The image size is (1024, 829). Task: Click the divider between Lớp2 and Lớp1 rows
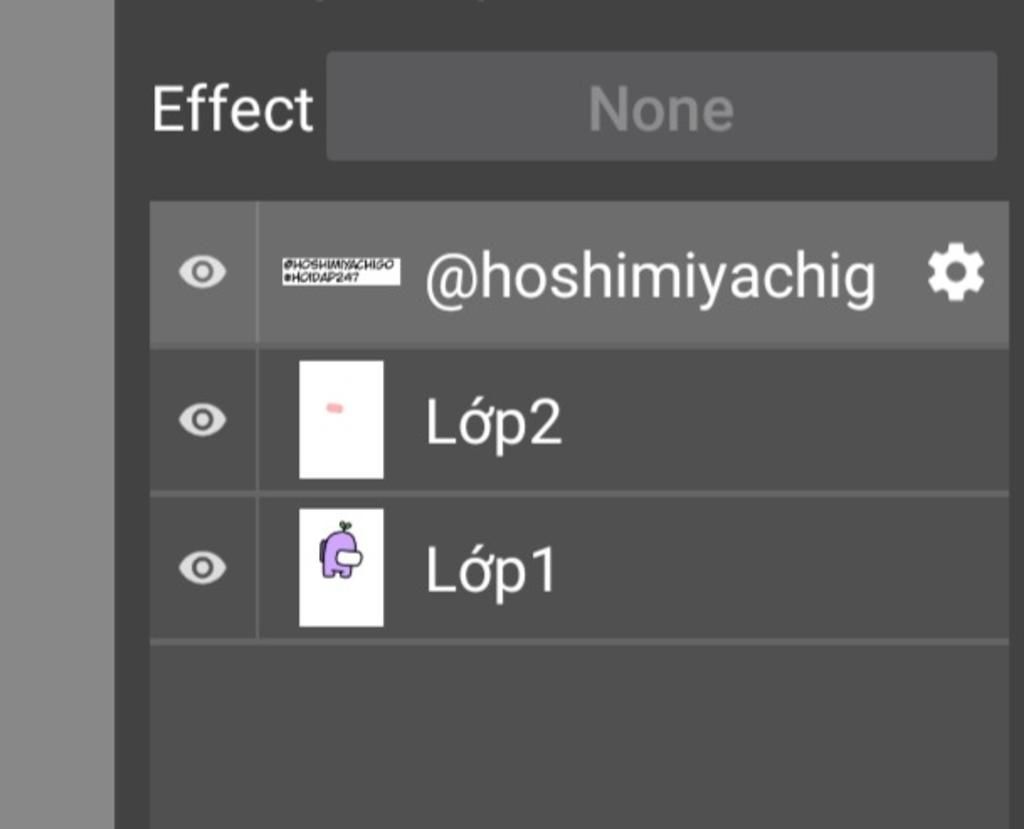579,494
